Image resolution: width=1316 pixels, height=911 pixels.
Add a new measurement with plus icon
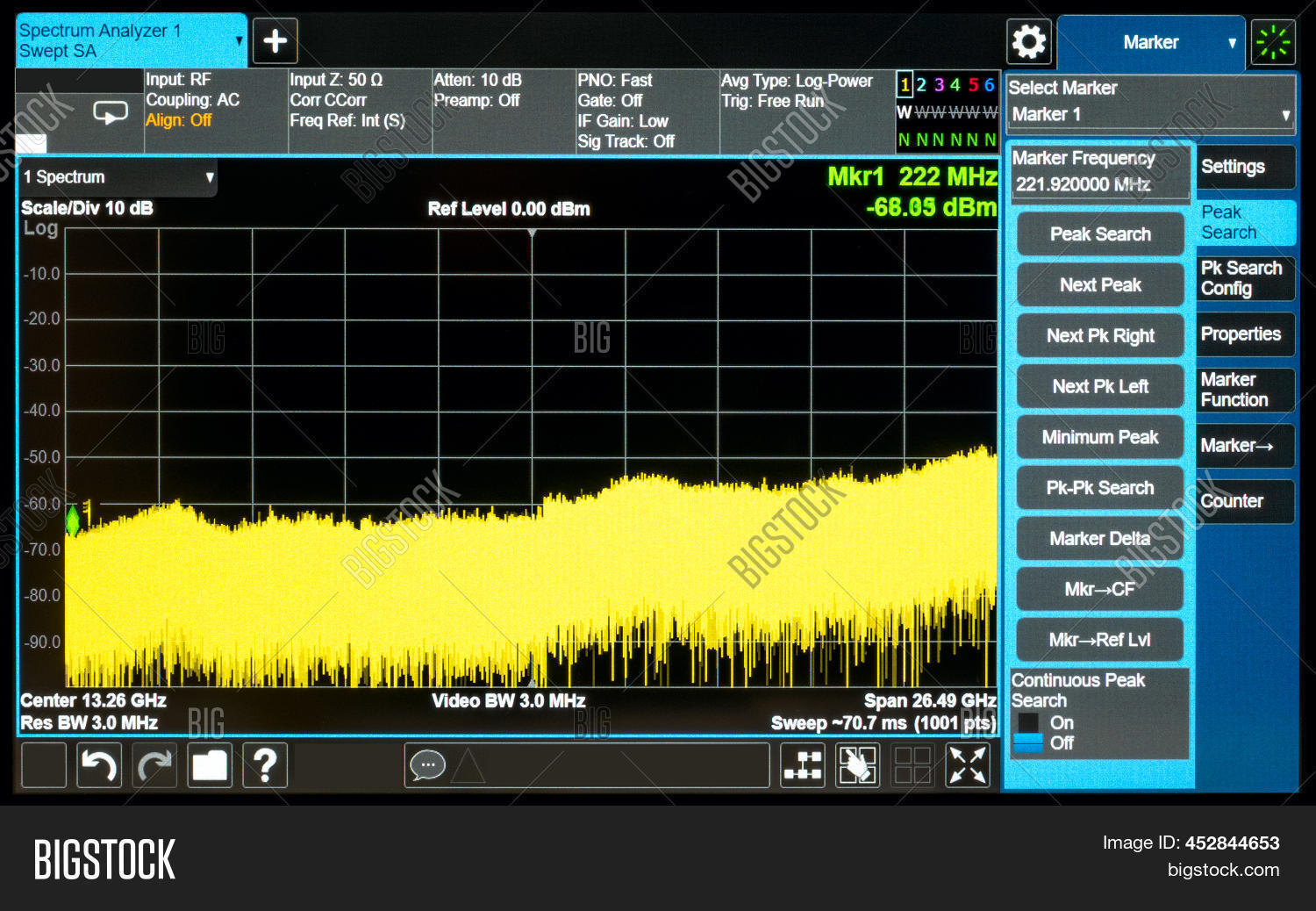(x=275, y=41)
